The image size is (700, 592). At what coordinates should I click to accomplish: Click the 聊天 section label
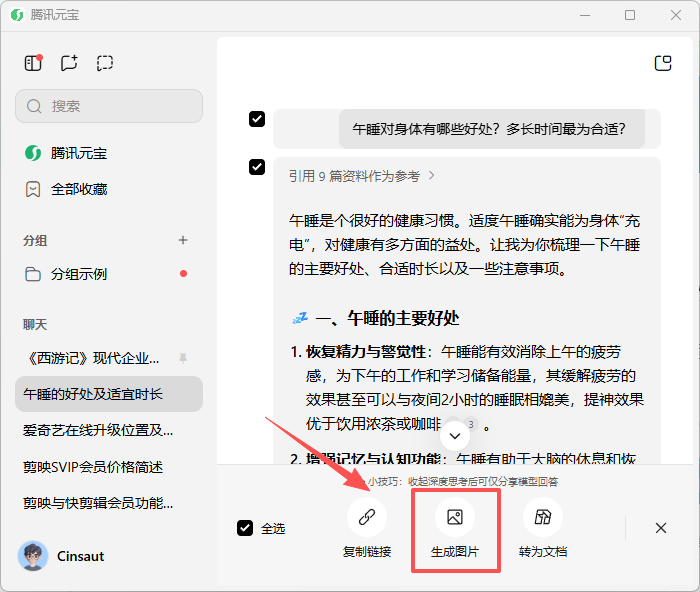[35, 325]
